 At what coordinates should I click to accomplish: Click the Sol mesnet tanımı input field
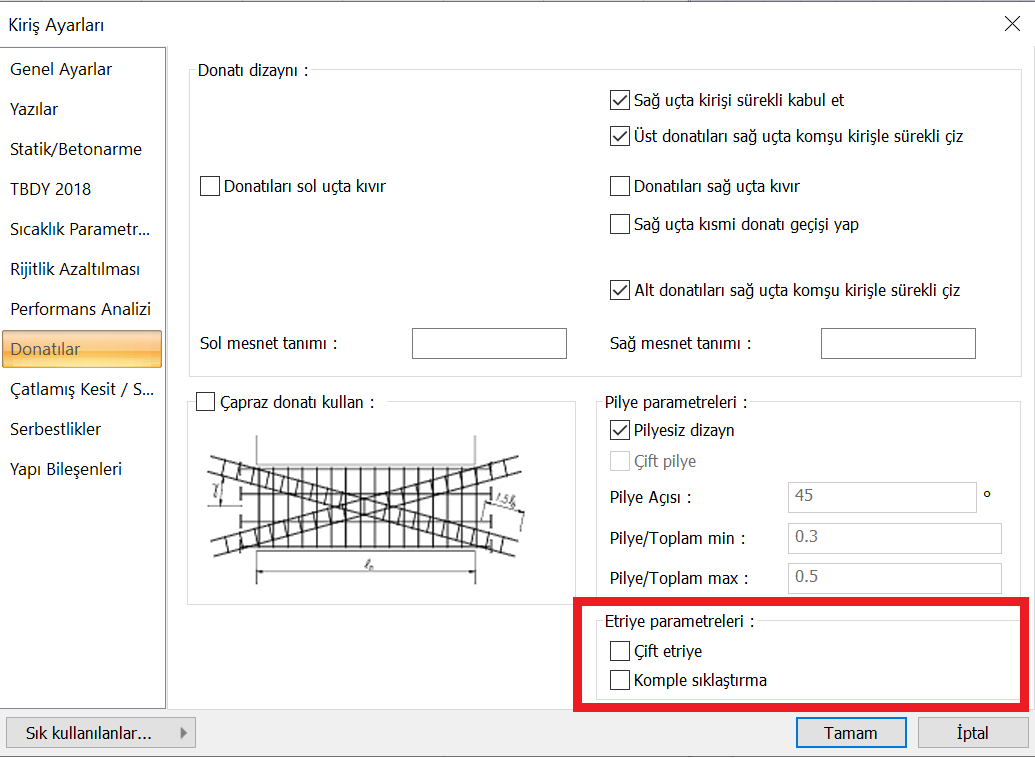tap(488, 343)
